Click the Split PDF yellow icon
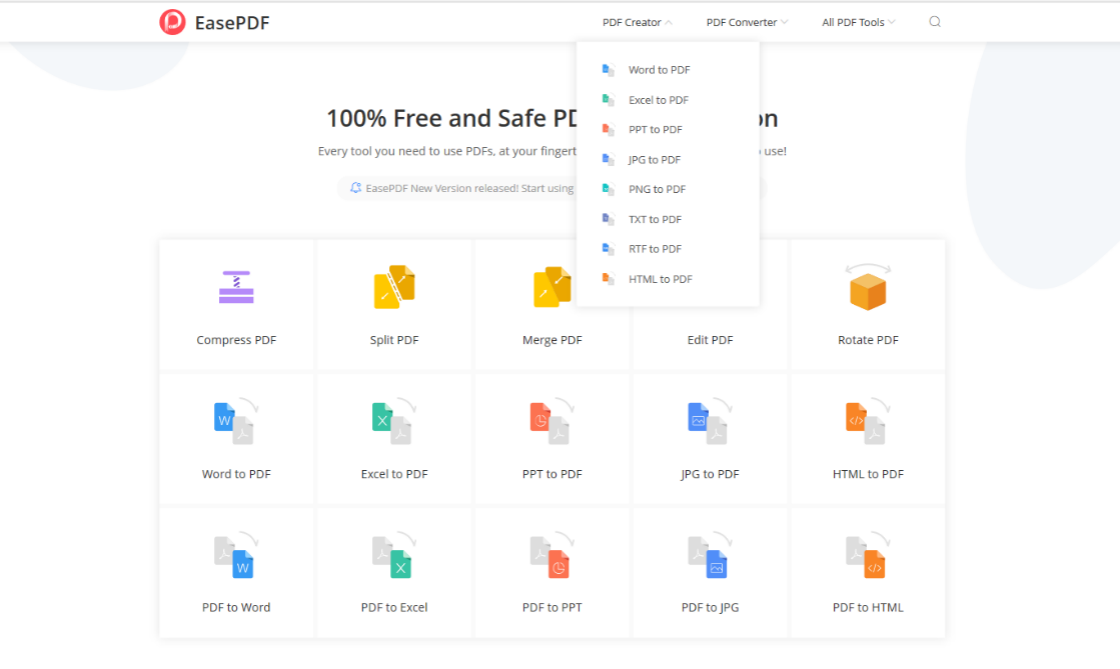Viewport: 1120px width, 669px height. pyautogui.click(x=394, y=287)
